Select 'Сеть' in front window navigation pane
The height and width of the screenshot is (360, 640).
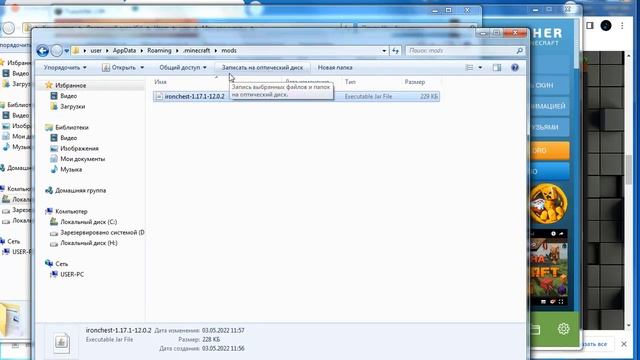61,264
